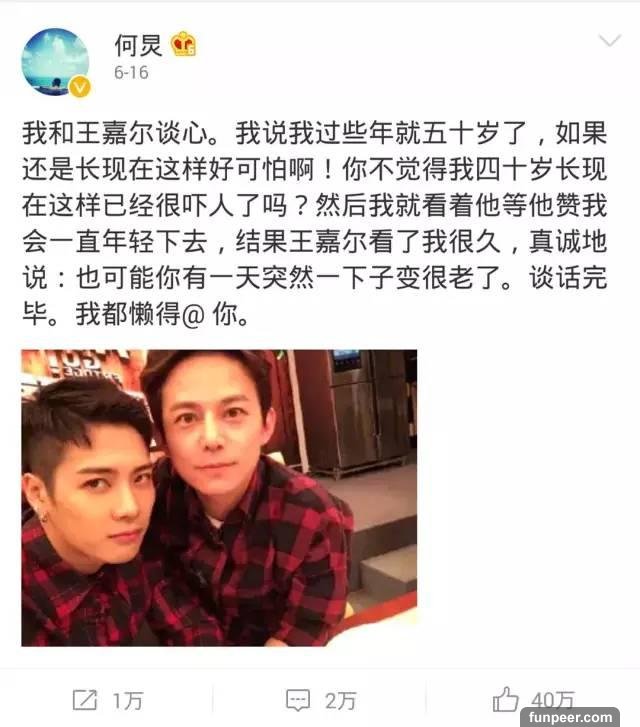Open the attached selfie photo
The height and width of the screenshot is (727, 640).
tap(219, 497)
